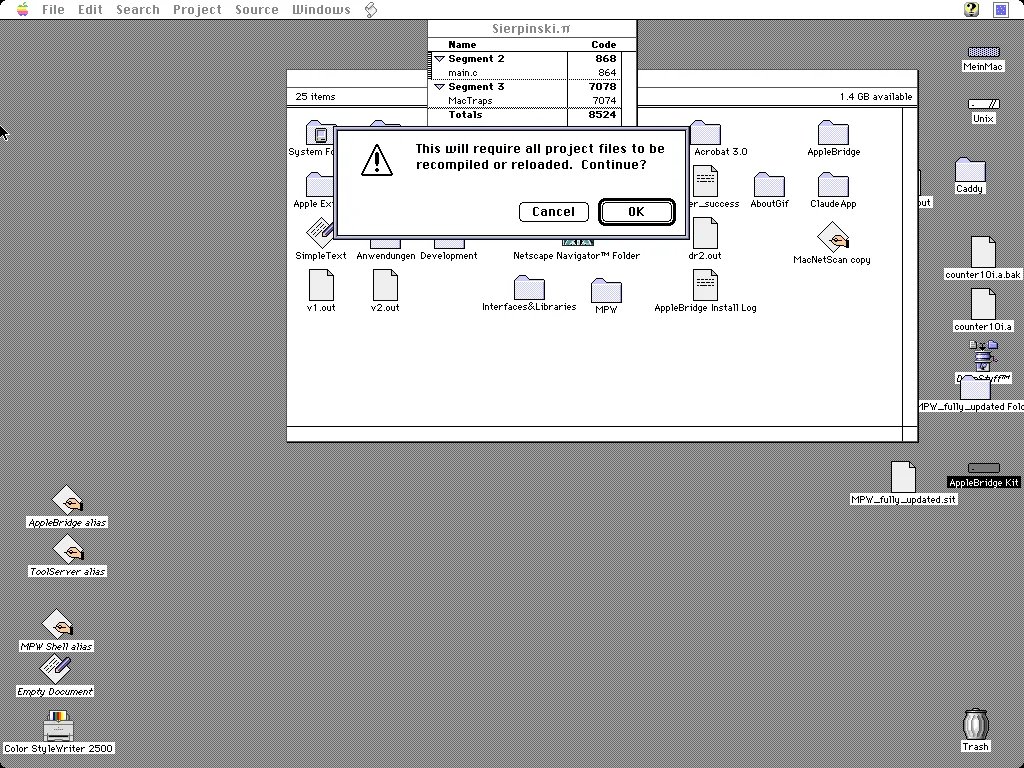The height and width of the screenshot is (768, 1024).
Task: Collapse Segment 2 disclosure triangle
Action: tap(440, 59)
